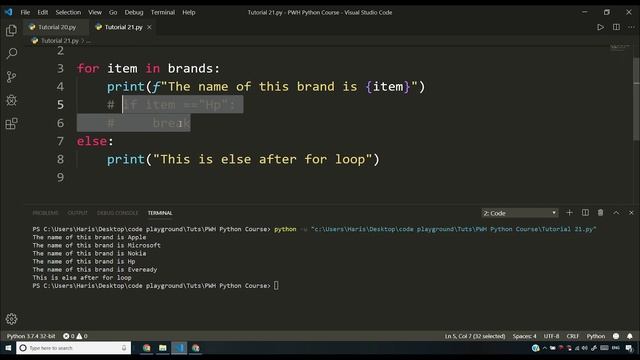The height and width of the screenshot is (360, 640).
Task: Click line number 7 in the gutter
Action: click(60, 141)
